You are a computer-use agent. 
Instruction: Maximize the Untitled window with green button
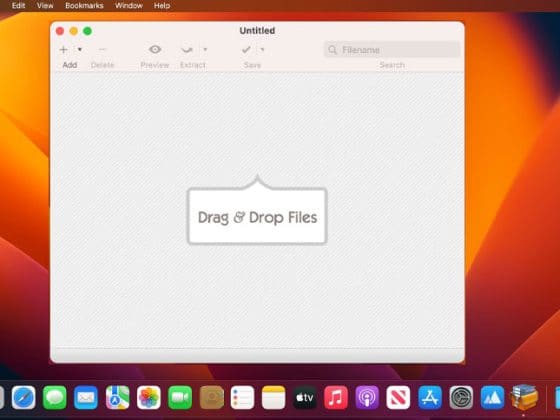tap(88, 31)
